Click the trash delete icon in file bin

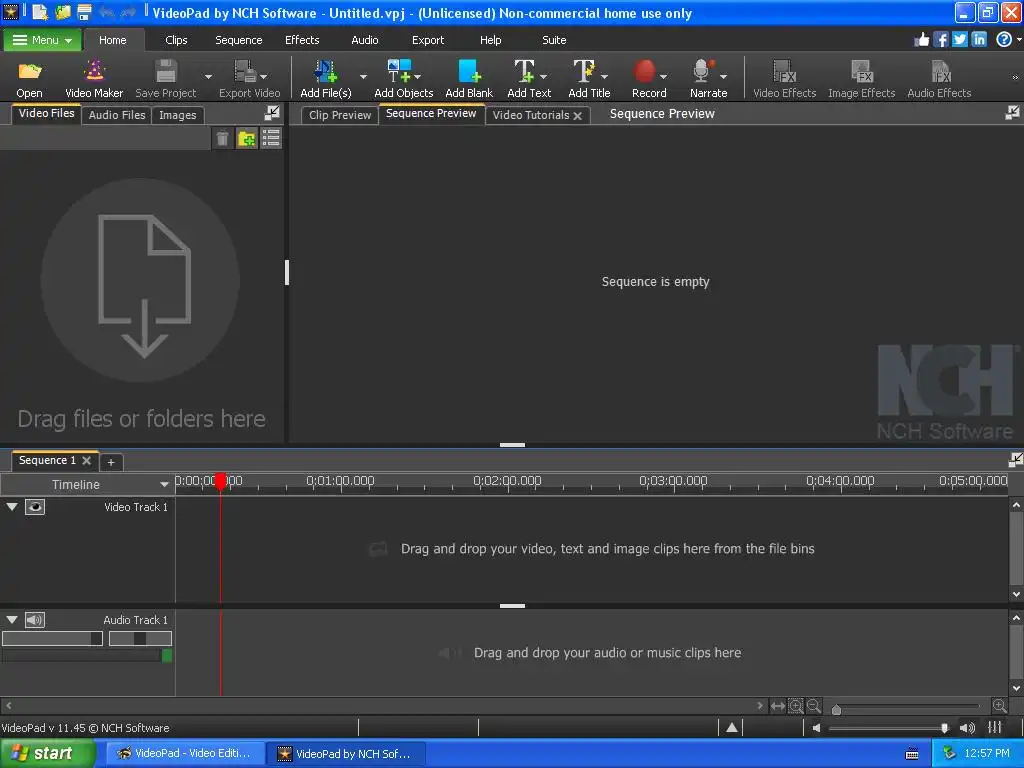[x=223, y=138]
